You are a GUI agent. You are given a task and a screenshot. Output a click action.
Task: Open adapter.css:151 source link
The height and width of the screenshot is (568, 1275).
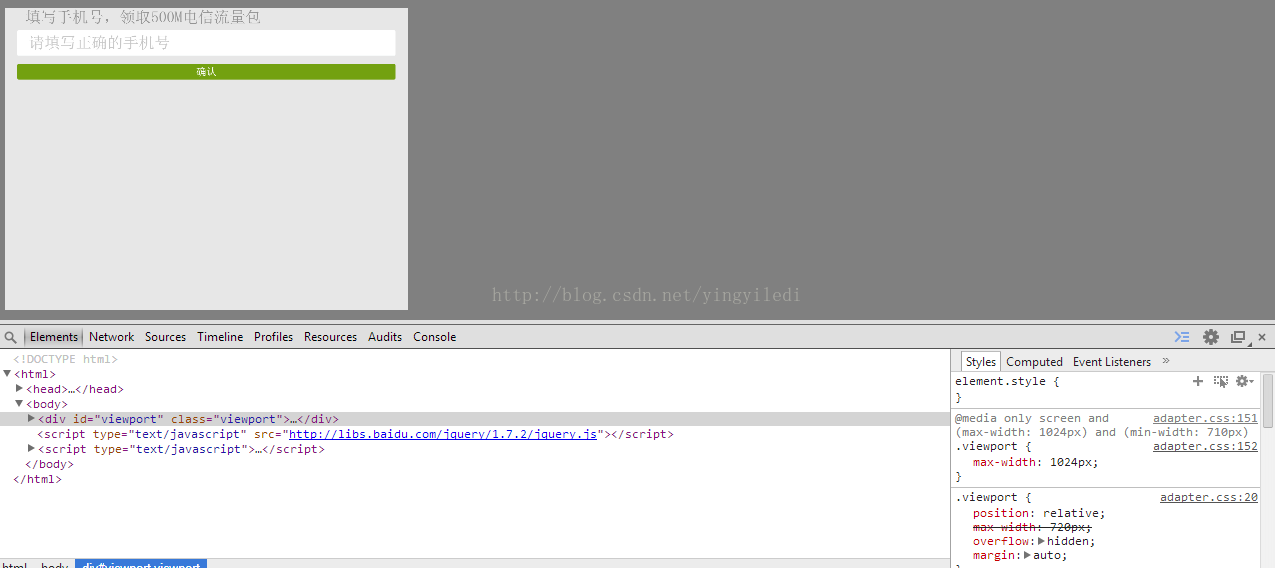coord(1205,419)
